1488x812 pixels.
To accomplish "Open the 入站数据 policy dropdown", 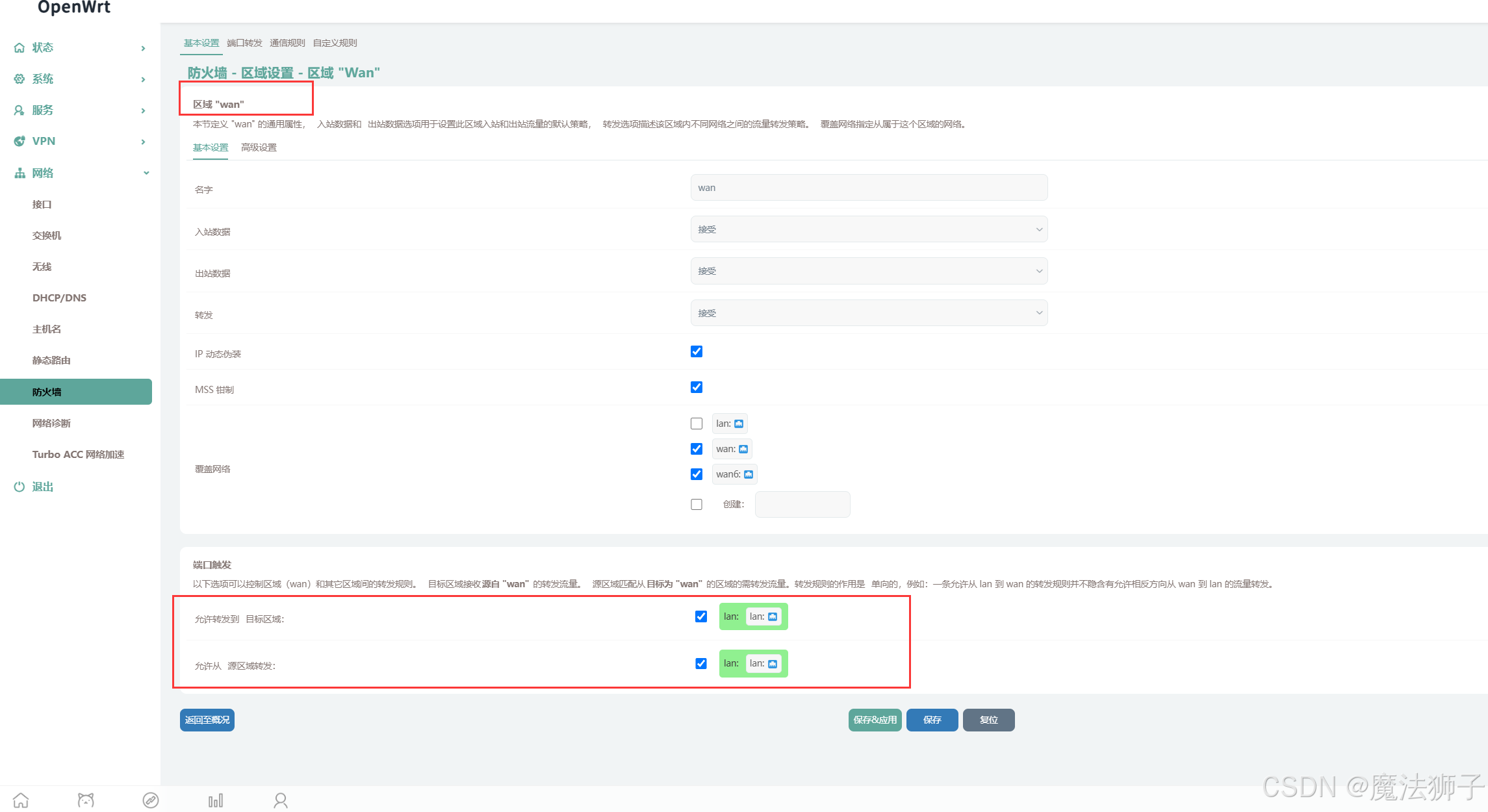I will pos(869,229).
